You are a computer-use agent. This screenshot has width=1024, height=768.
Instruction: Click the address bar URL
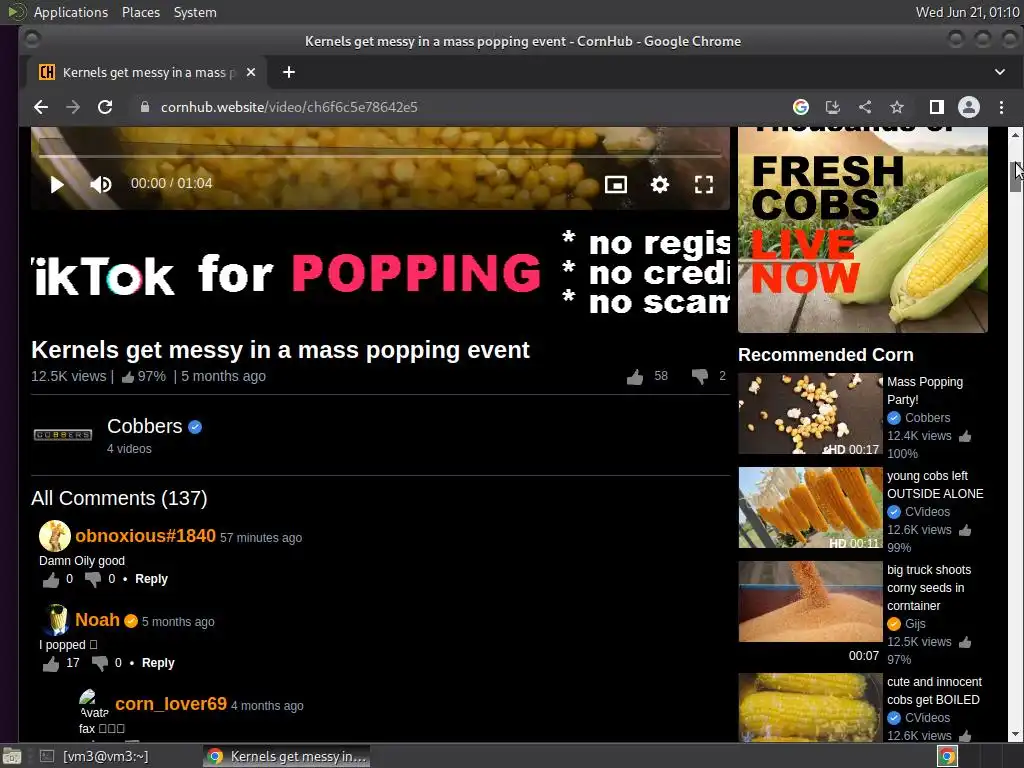point(289,107)
